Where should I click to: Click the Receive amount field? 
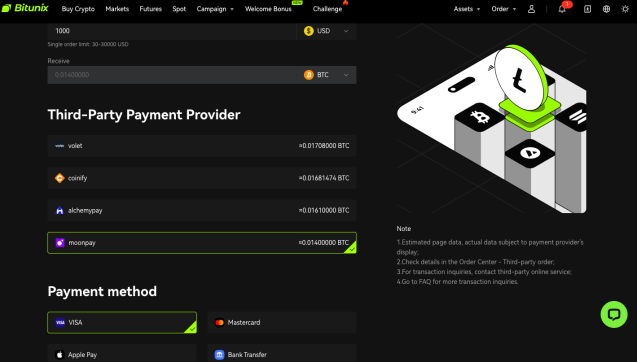click(x=172, y=75)
